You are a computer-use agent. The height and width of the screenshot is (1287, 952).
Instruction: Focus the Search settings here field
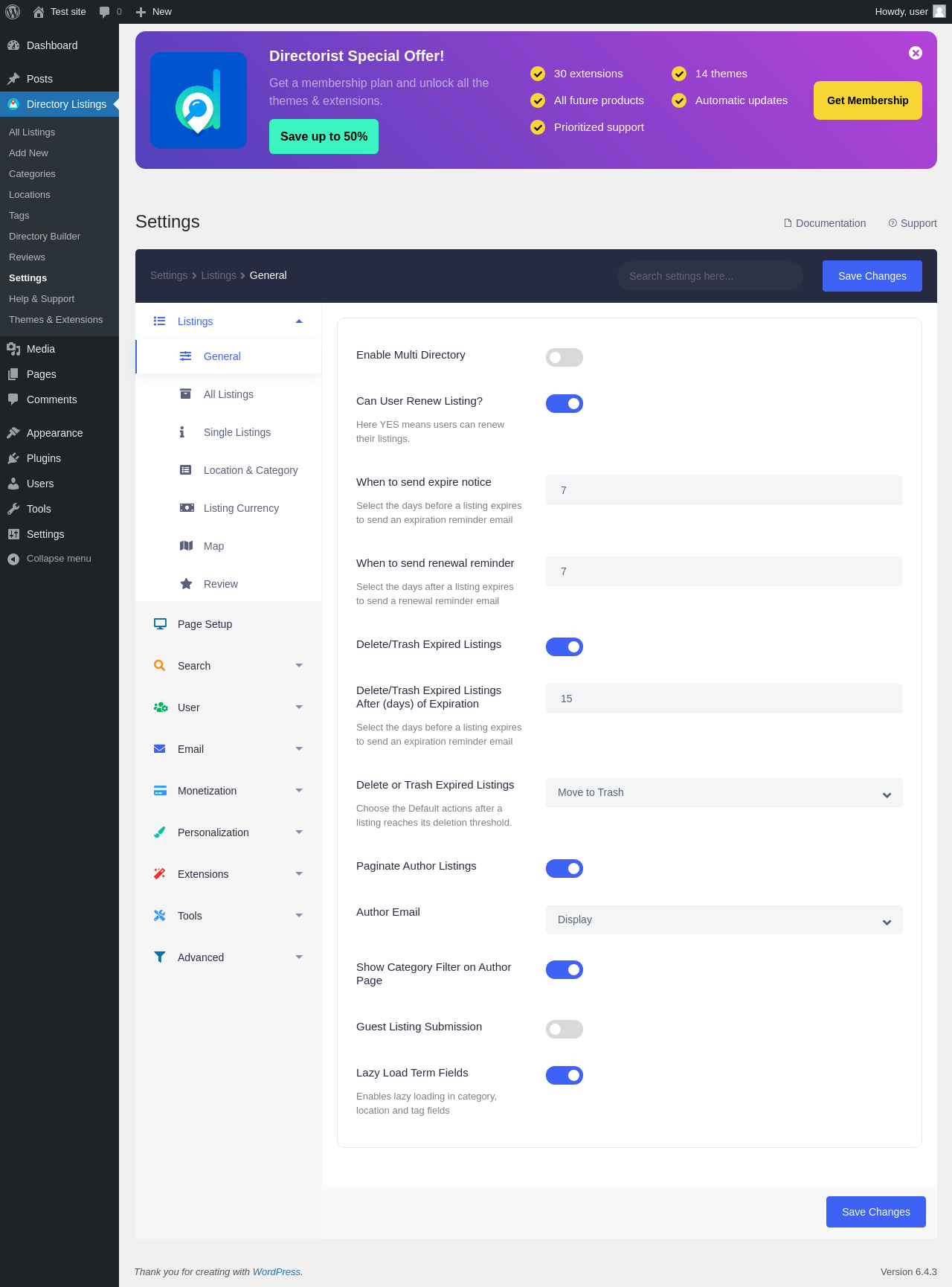click(x=710, y=276)
